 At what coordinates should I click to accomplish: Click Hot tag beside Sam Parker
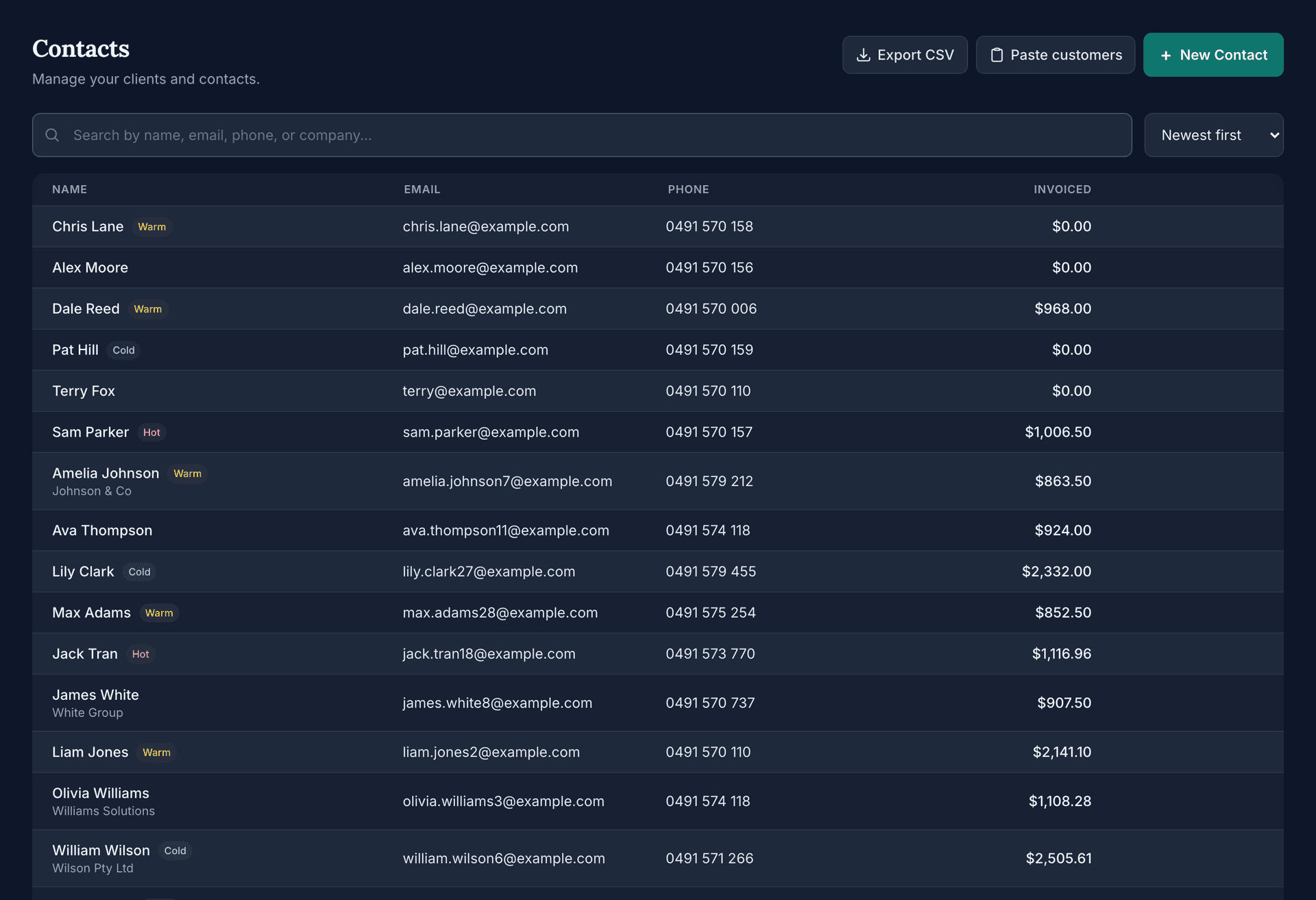click(151, 433)
